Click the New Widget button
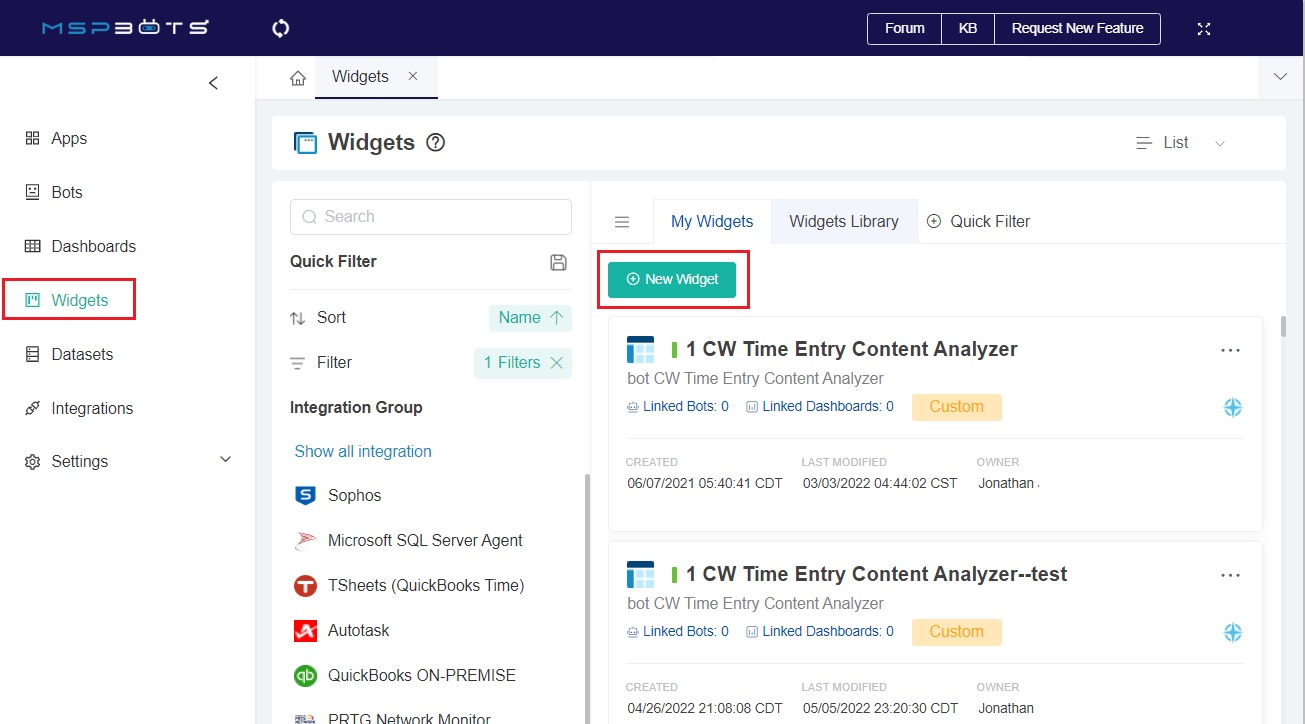The width and height of the screenshot is (1305, 724). coord(672,280)
